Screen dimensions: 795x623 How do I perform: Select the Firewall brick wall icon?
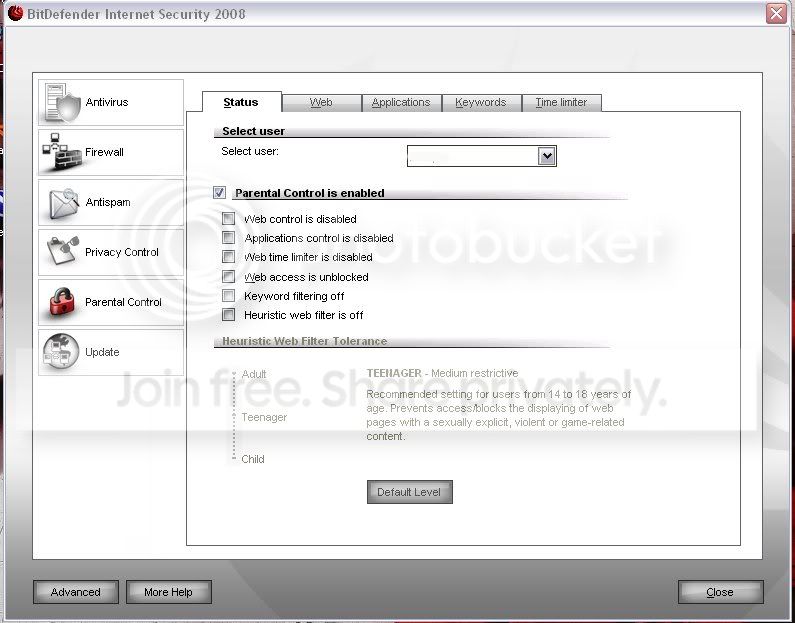(61, 152)
